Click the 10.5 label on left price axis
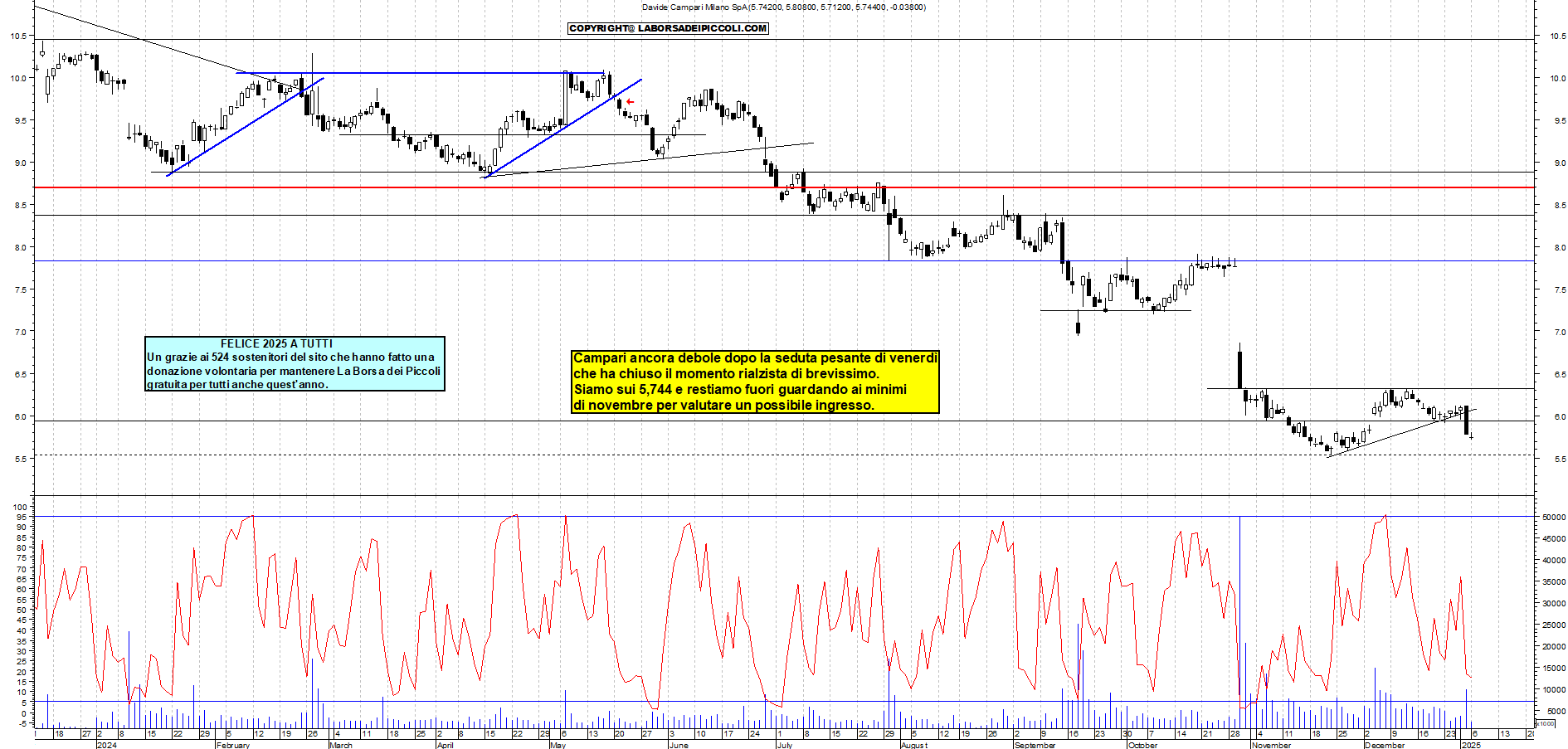Image resolution: width=1568 pixels, height=749 pixels. [x=17, y=36]
